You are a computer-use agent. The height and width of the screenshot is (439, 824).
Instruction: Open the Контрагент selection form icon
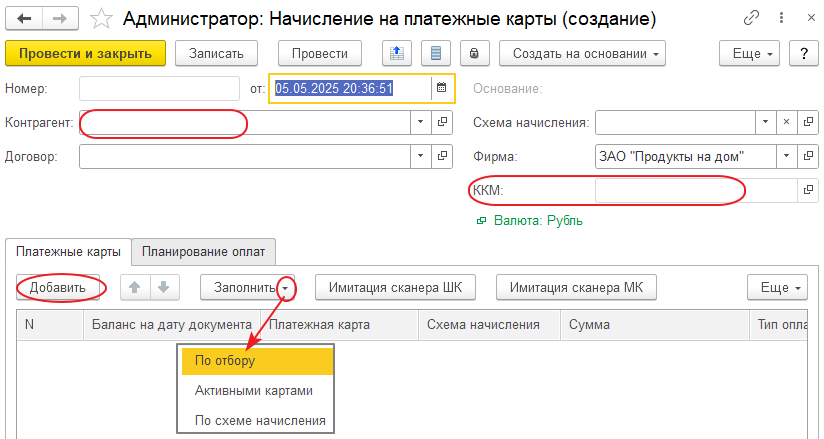[x=441, y=122]
